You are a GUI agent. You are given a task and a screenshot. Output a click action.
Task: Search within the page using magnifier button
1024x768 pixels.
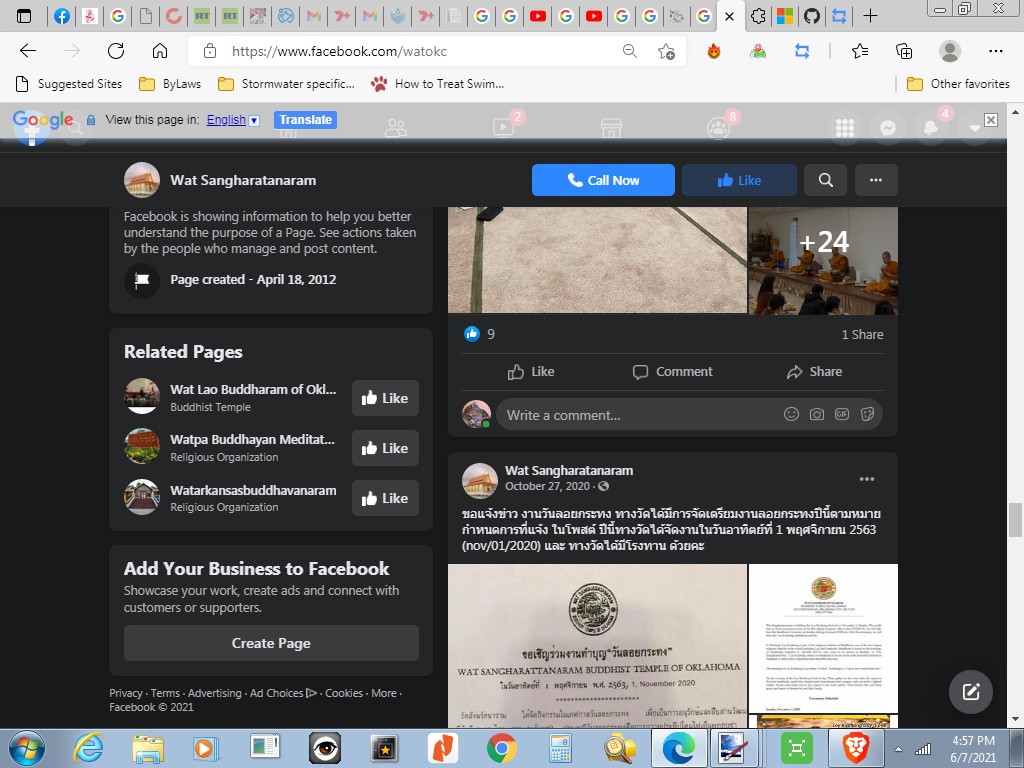(825, 180)
